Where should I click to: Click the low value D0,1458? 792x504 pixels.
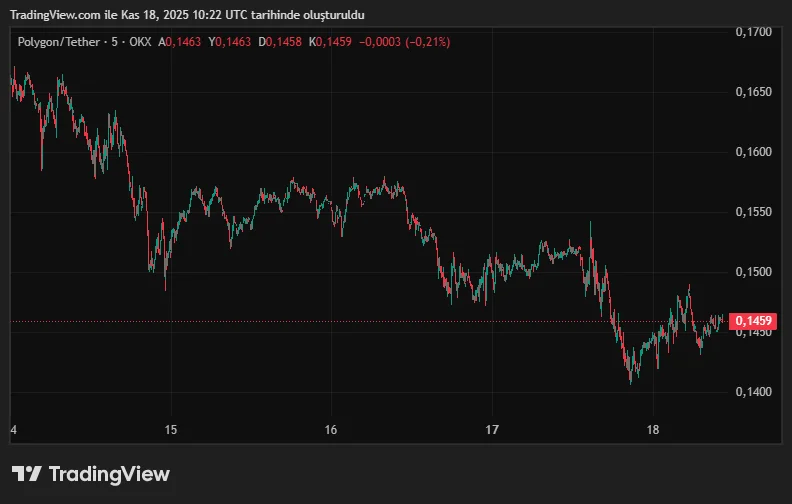click(x=281, y=42)
